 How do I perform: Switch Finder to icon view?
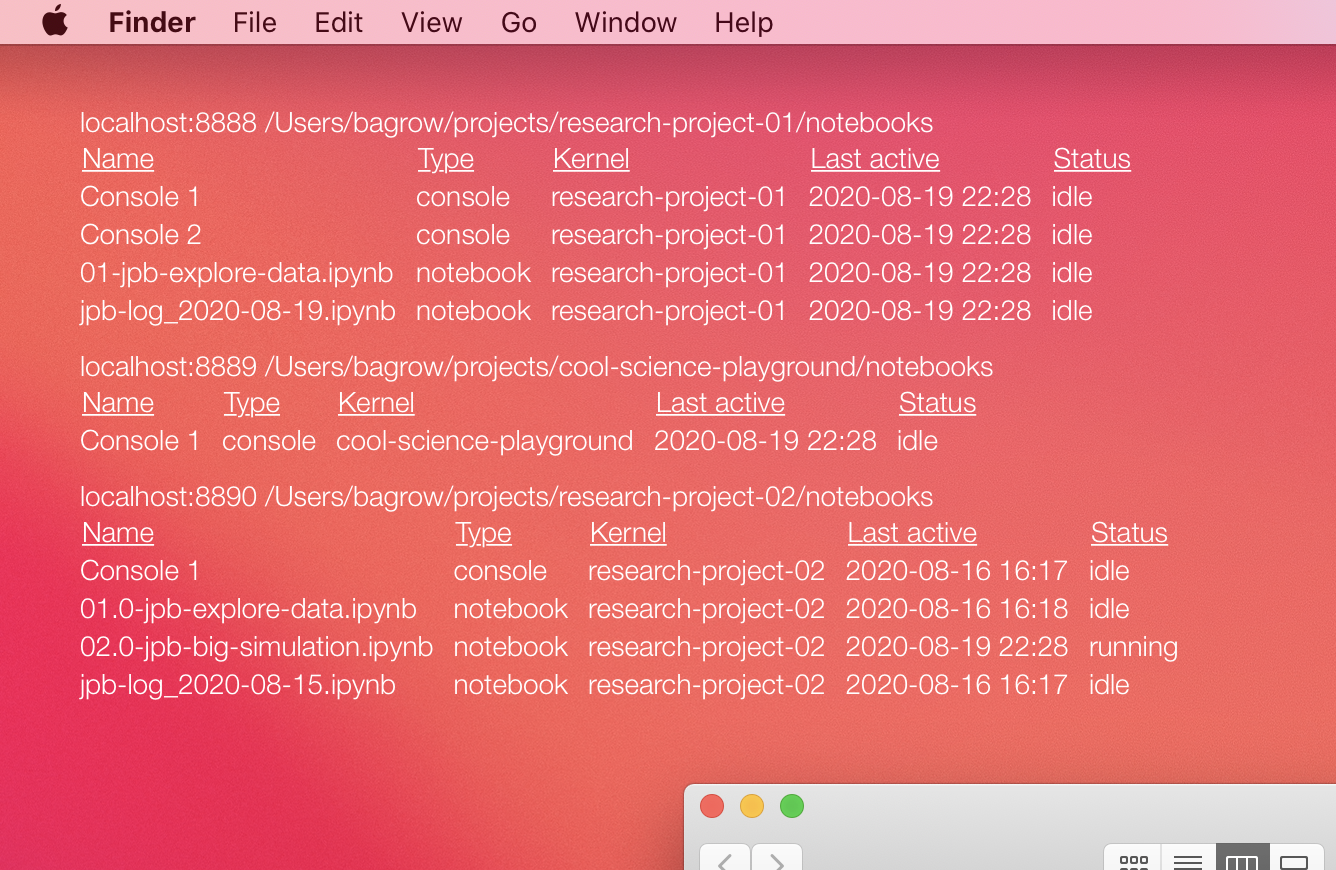(1133, 860)
